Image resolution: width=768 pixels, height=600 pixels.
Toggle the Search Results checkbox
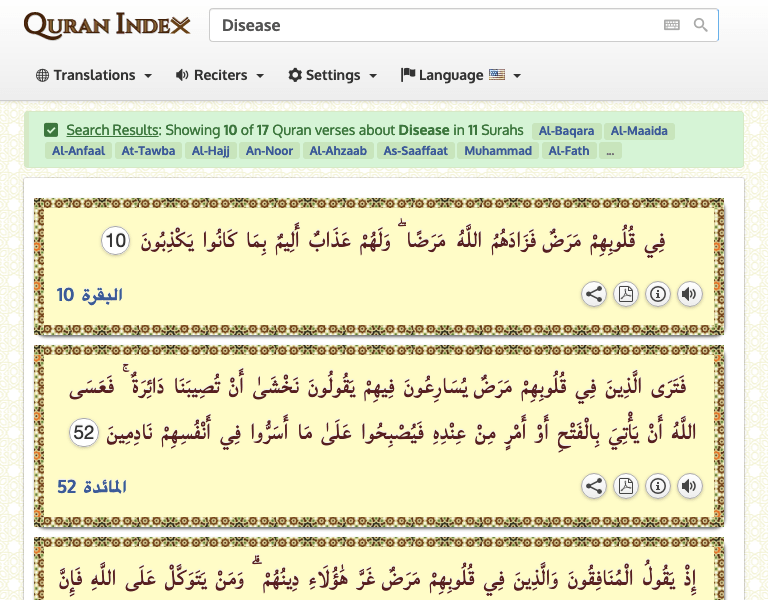(51, 130)
